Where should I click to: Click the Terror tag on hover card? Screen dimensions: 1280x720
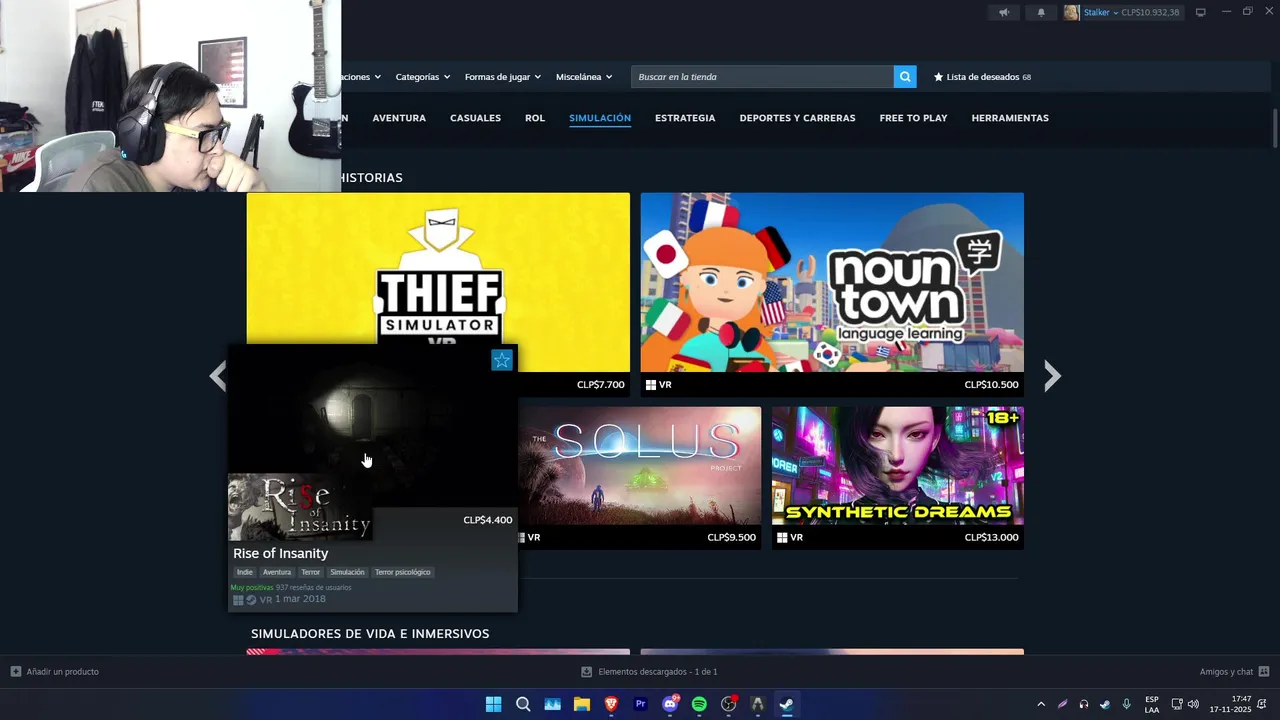point(311,572)
